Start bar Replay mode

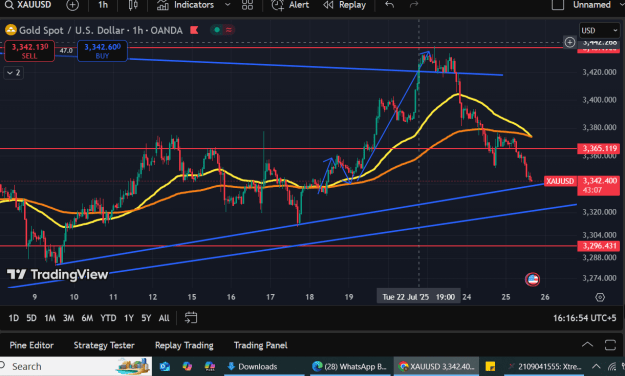point(344,5)
